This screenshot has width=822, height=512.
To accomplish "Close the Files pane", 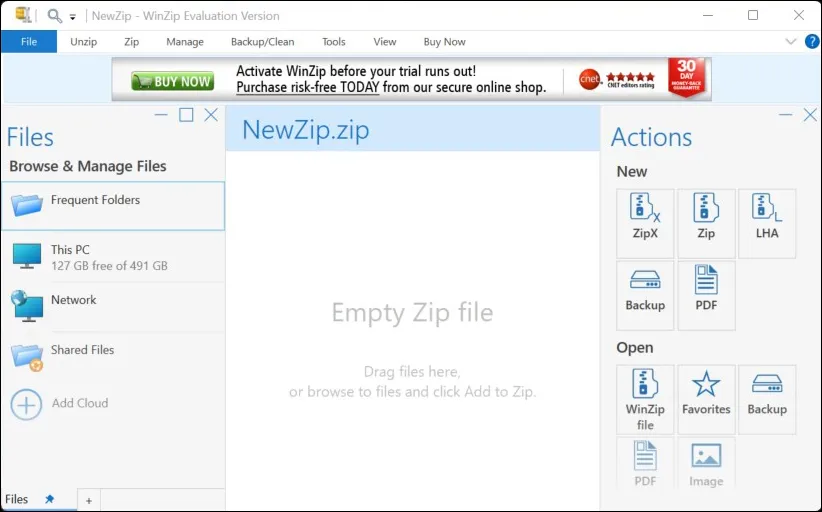I will coord(211,115).
